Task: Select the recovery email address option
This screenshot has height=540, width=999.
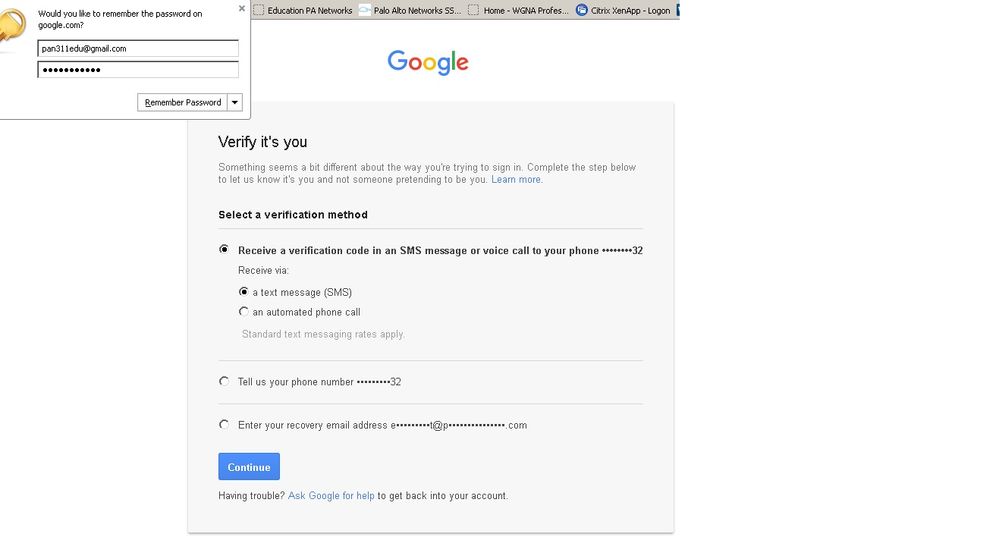Action: coord(224,424)
